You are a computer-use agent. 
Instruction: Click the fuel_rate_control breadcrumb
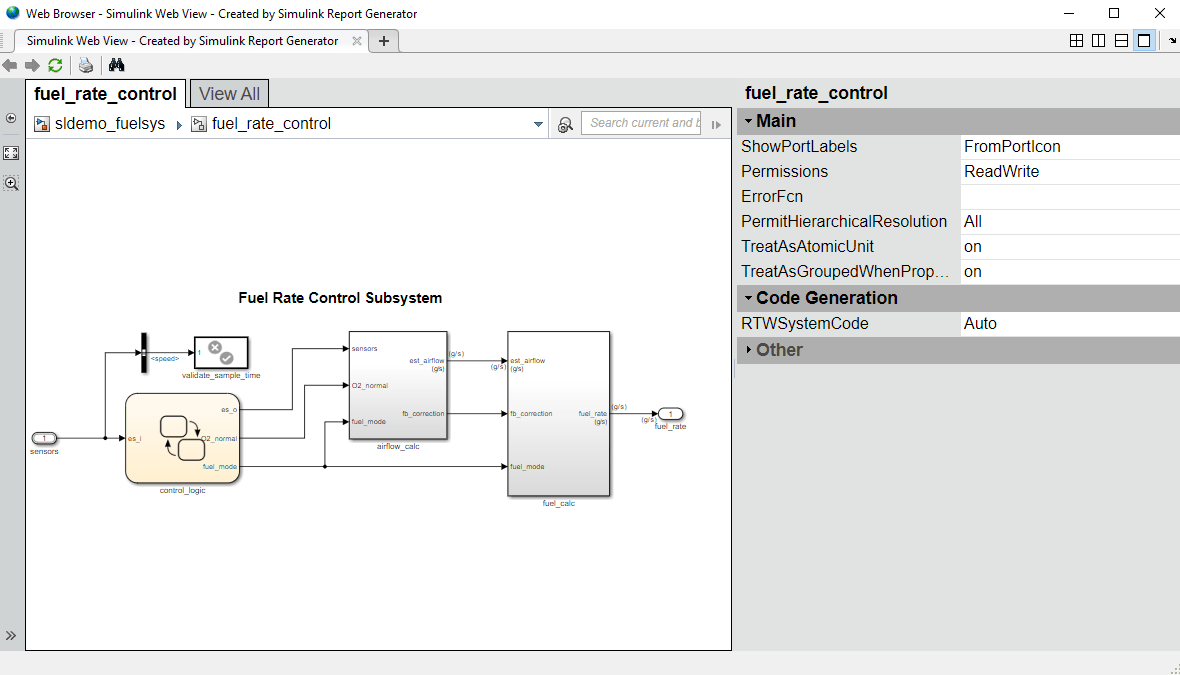tap(272, 123)
